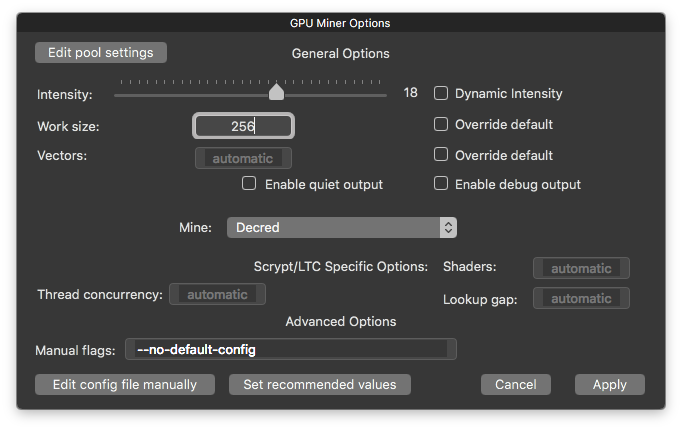The image size is (682, 430).
Task: Toggle Override default for Vectors
Action: [x=441, y=155]
